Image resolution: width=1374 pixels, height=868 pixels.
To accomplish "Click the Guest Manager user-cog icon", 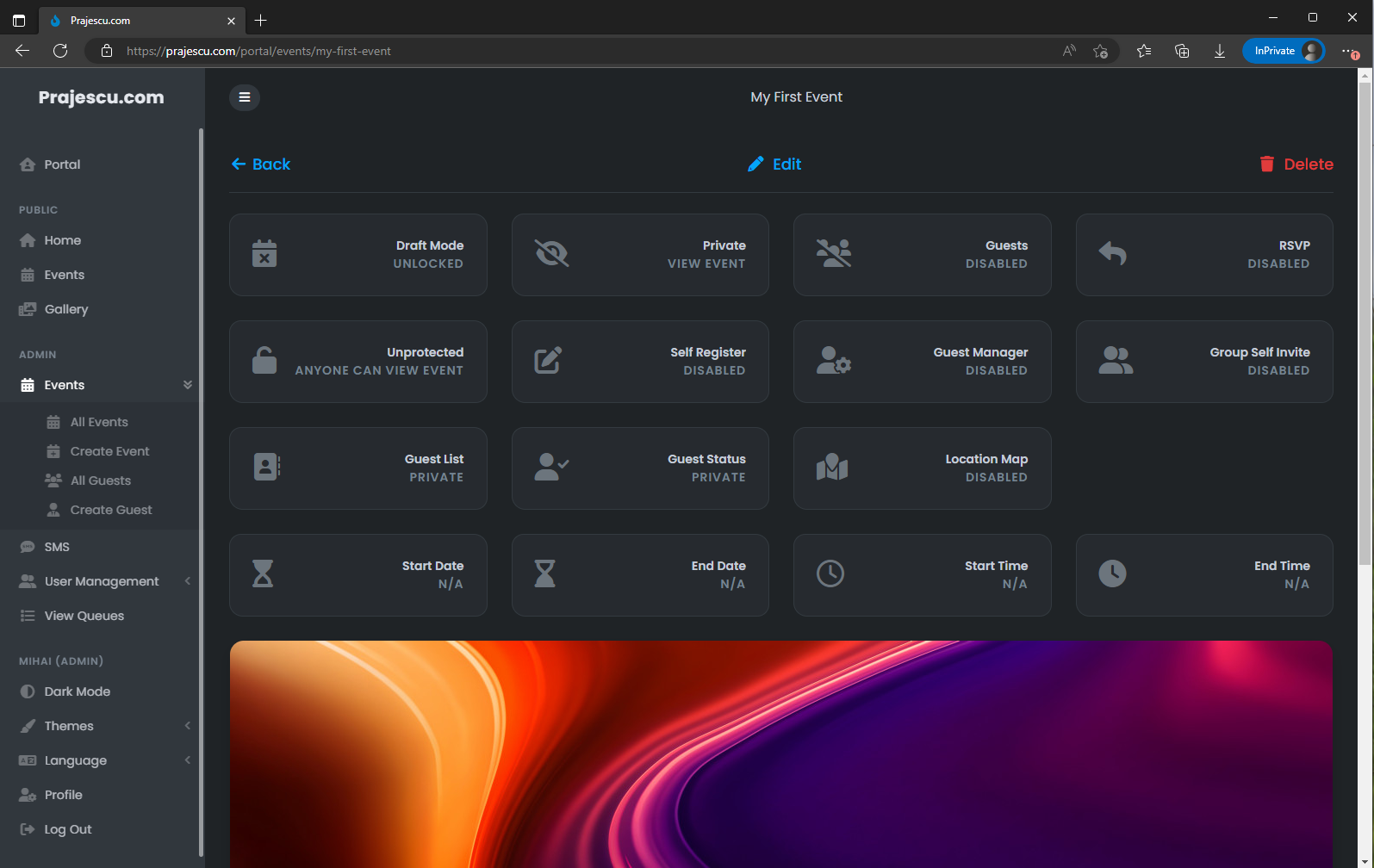I will point(834,360).
